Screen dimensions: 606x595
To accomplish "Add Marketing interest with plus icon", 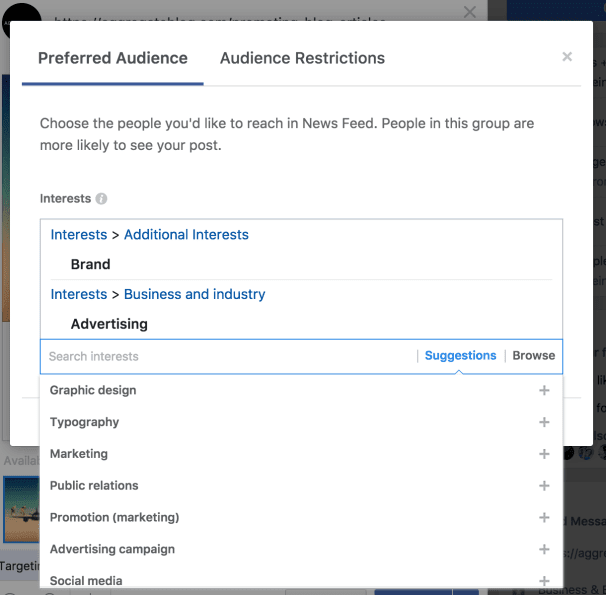I will [544, 454].
